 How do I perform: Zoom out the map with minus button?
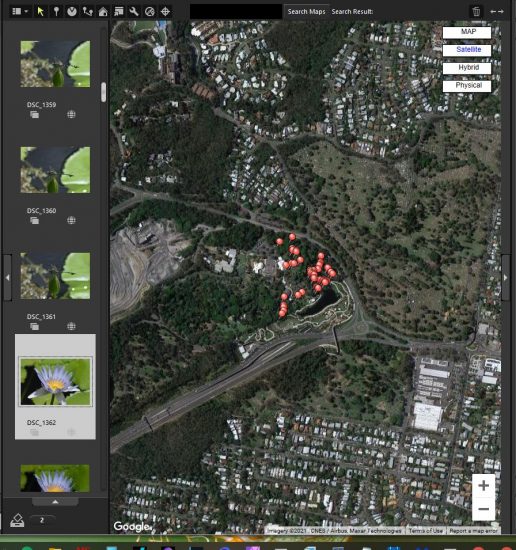pos(483,509)
